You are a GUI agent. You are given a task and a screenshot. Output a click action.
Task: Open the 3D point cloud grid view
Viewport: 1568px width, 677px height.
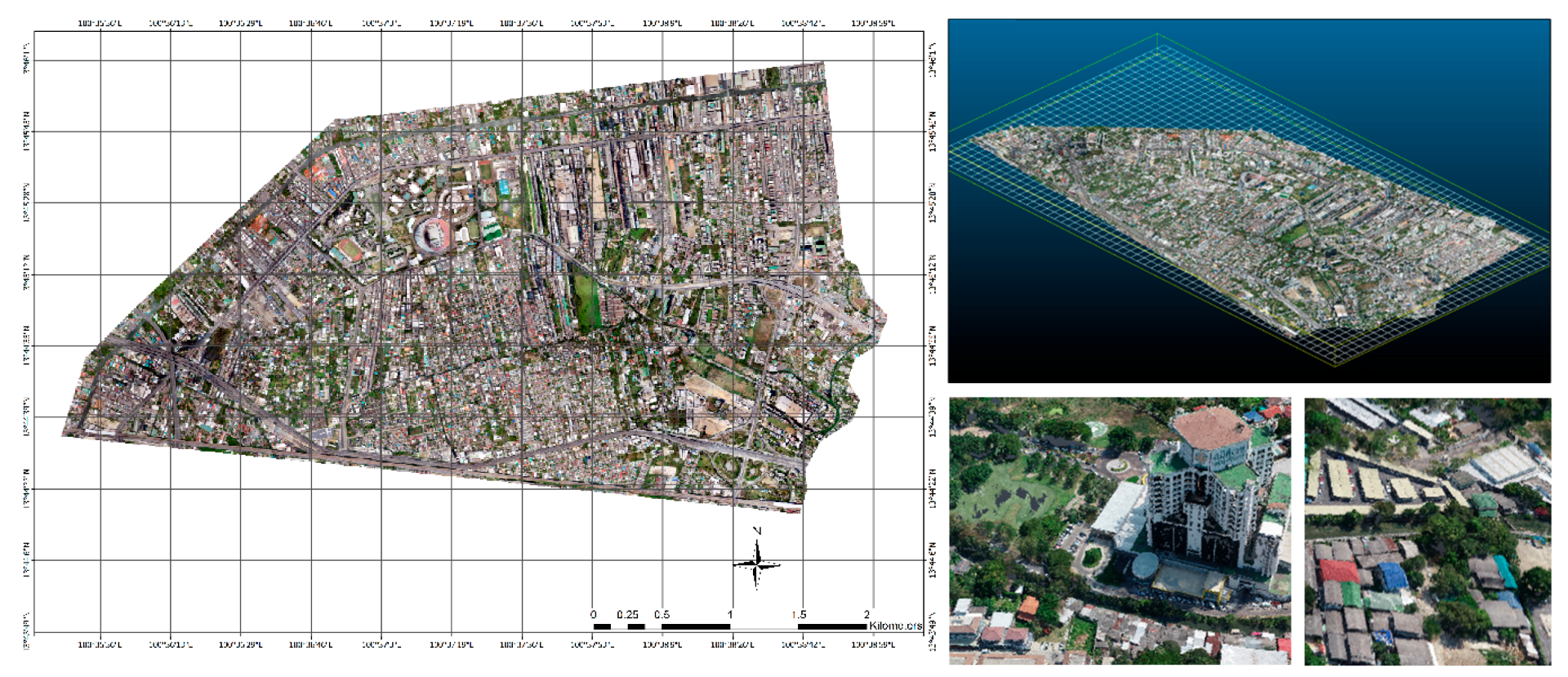click(1248, 201)
